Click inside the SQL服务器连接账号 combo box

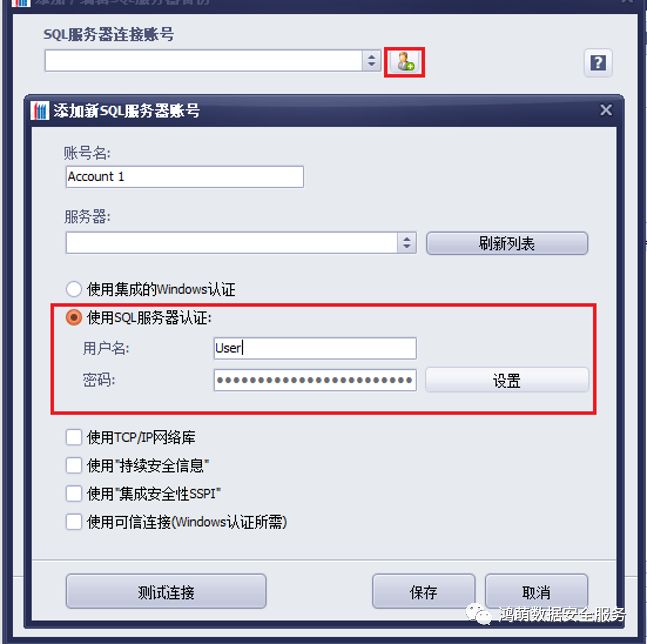tap(204, 61)
